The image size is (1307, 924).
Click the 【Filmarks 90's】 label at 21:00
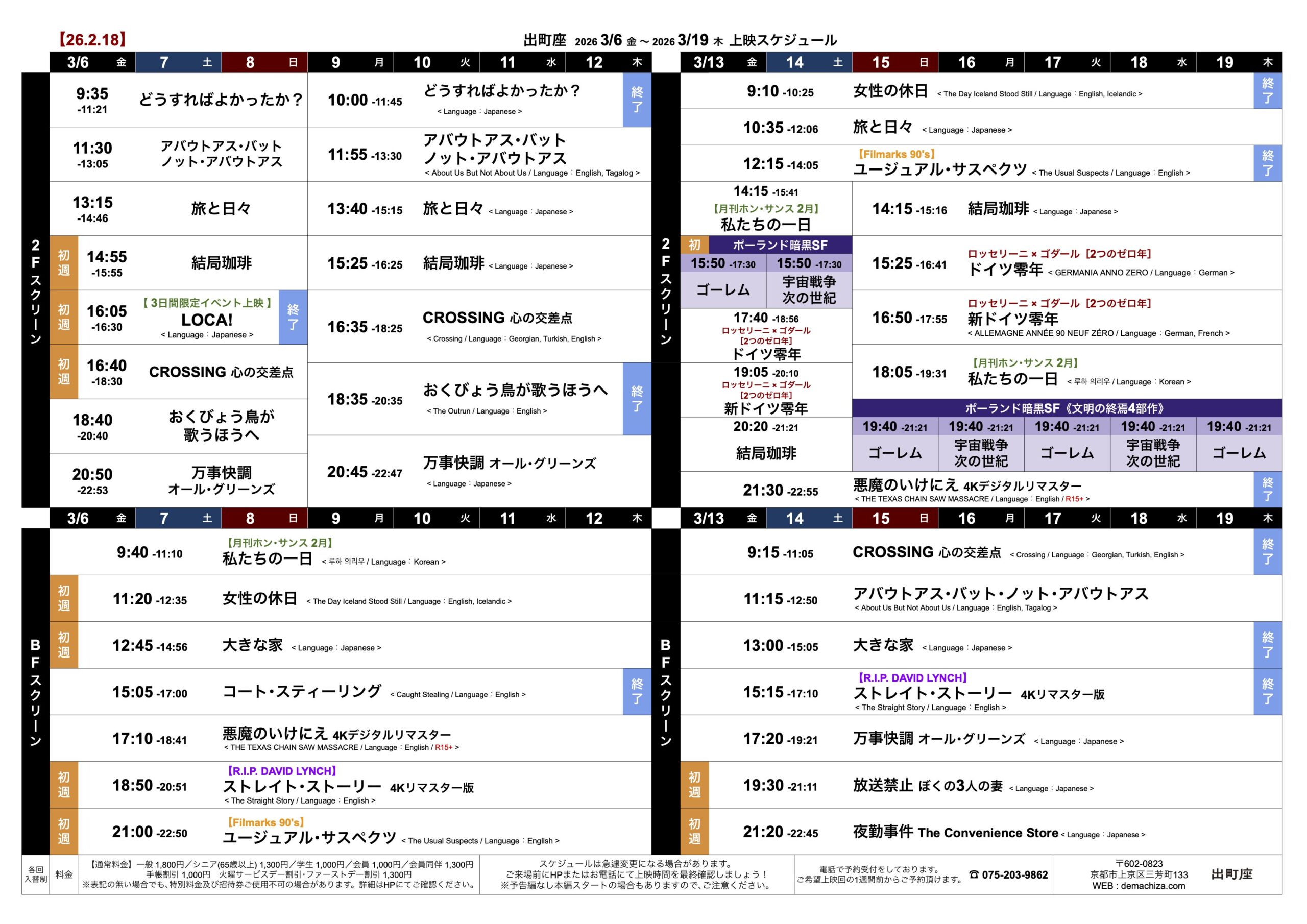coord(265,822)
